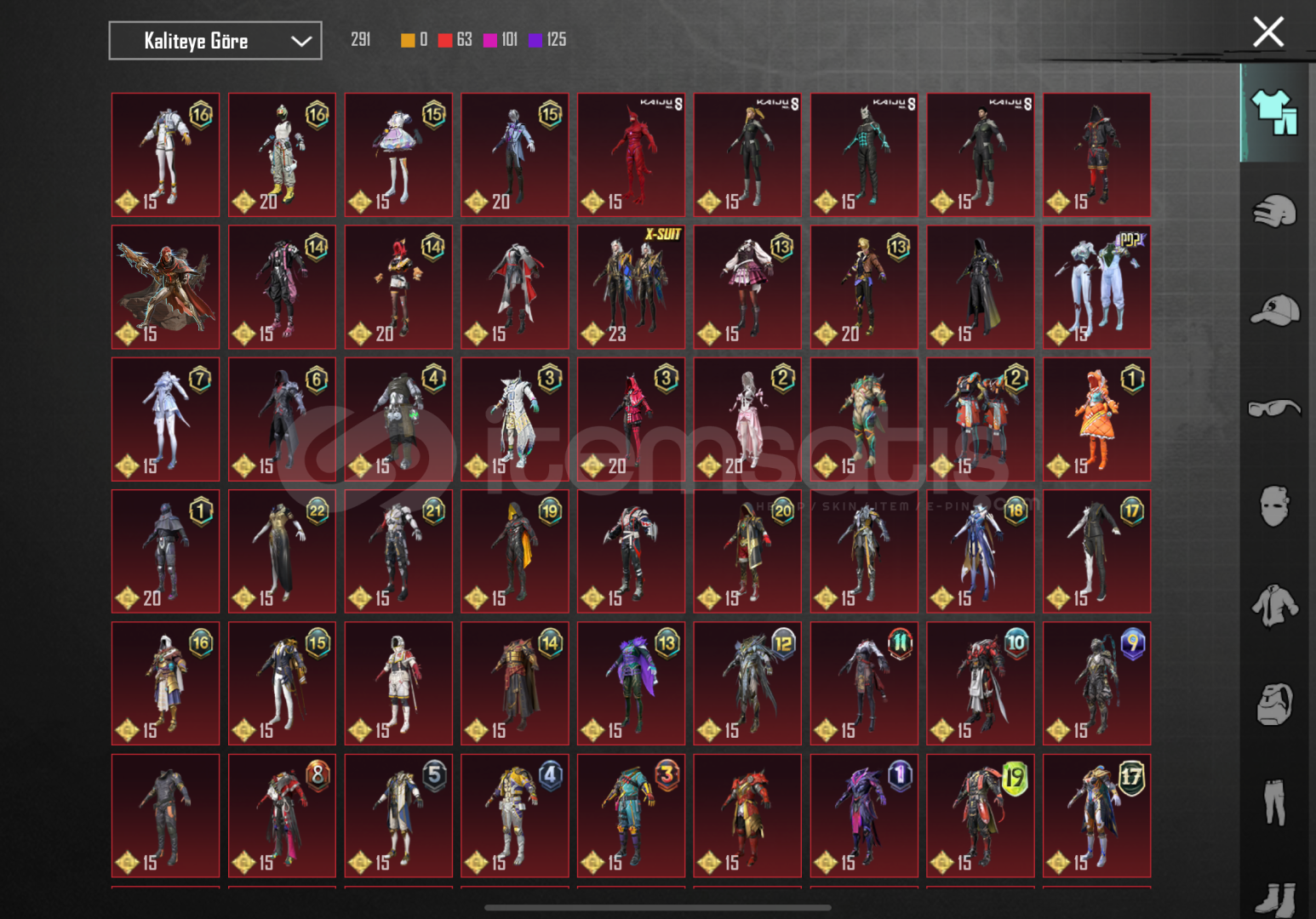1316x919 pixels.
Task: Select the outfit sets category icon
Action: pyautogui.click(x=1273, y=112)
